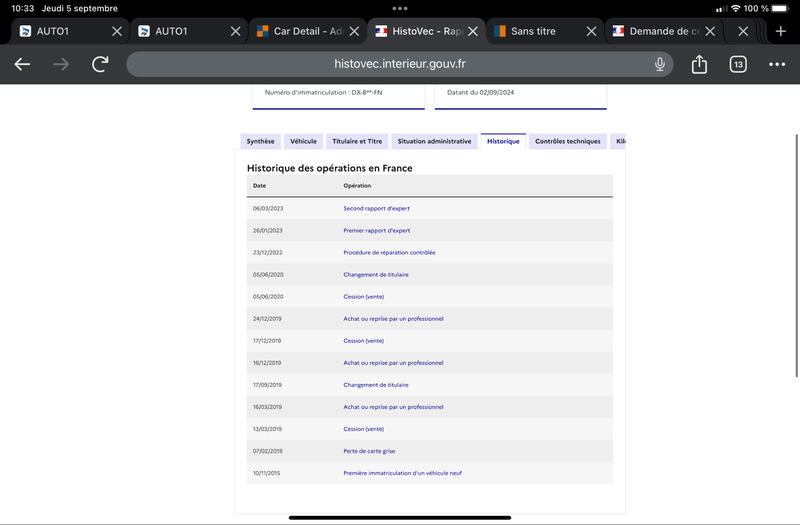This screenshot has height=525, width=800.
Task: Click the Sans titre tab favicon
Action: (500, 31)
